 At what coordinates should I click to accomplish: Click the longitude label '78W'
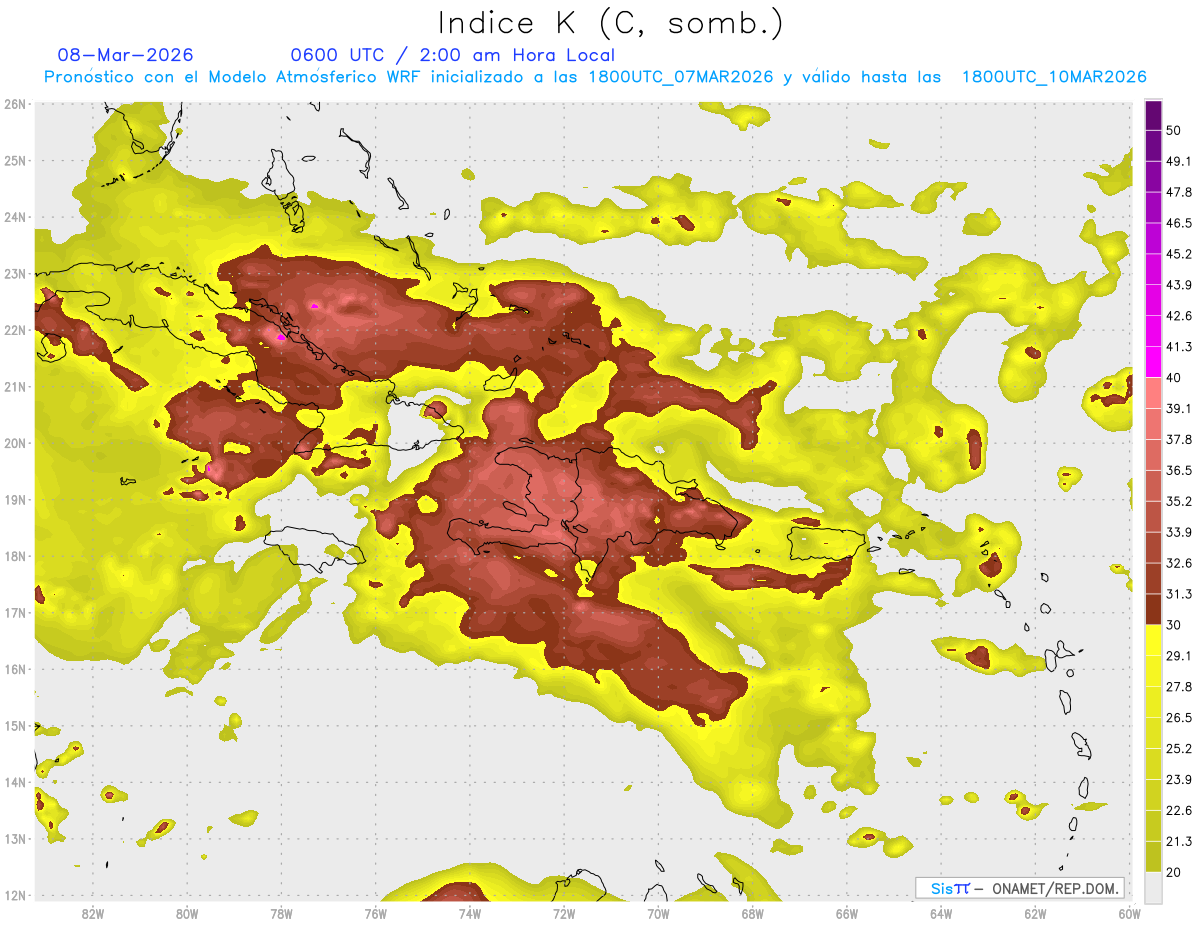pyautogui.click(x=281, y=913)
